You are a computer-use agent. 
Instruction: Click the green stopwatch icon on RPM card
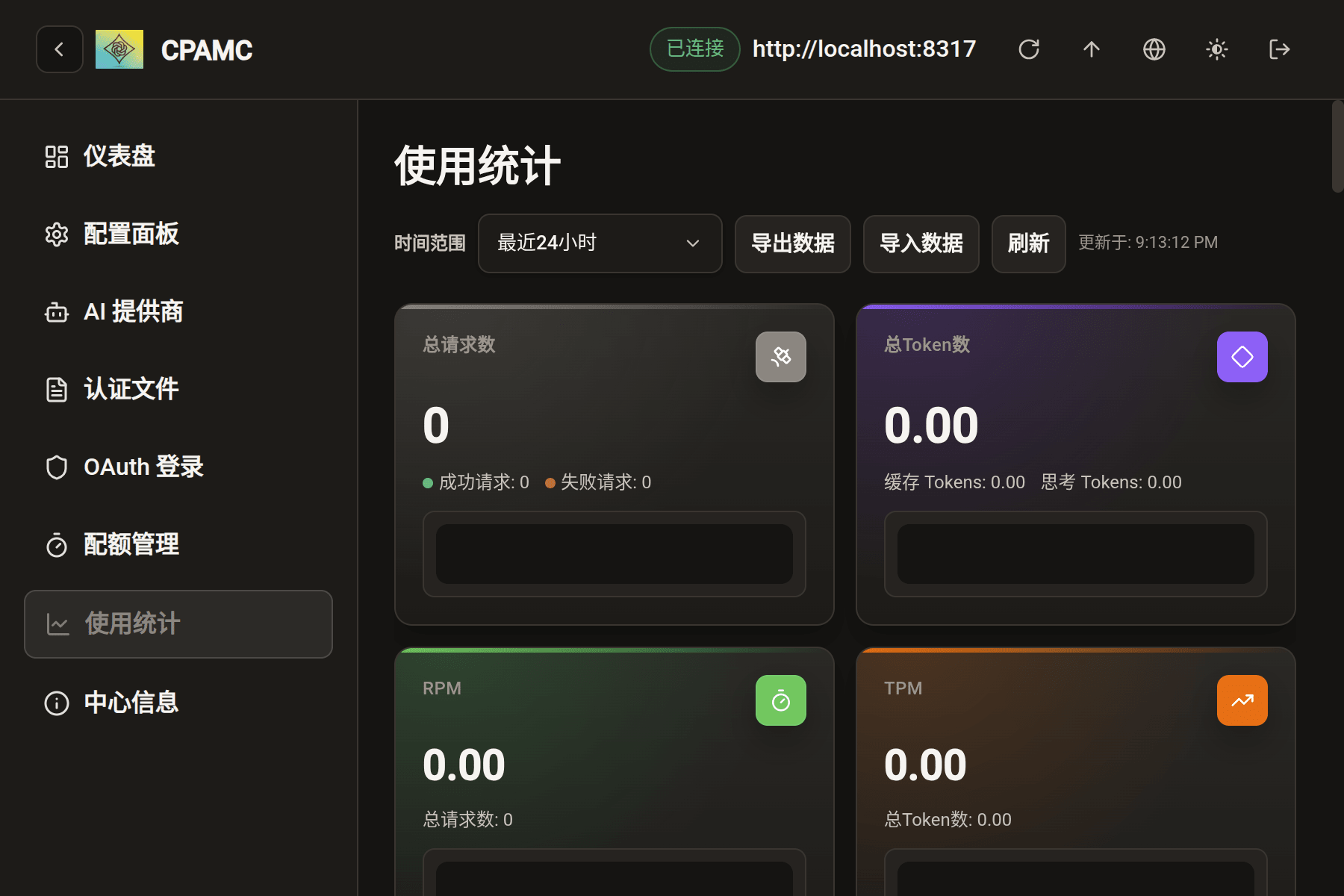point(781,700)
